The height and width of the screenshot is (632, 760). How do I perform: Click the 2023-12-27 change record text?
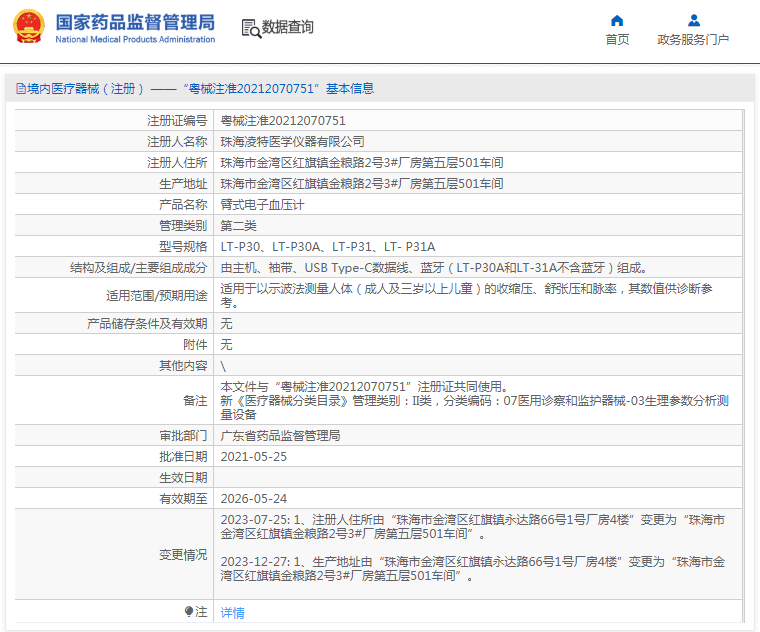point(473,569)
